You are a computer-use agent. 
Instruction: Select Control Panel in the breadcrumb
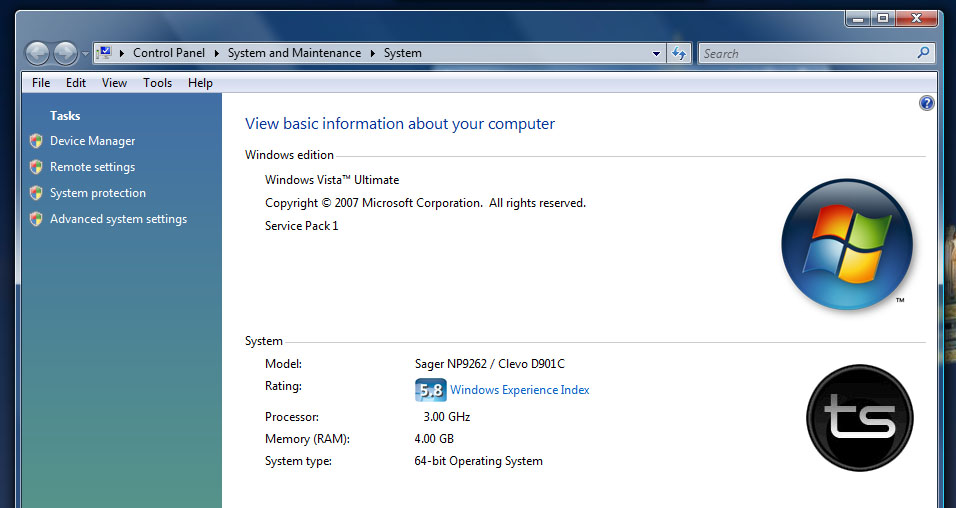click(169, 53)
